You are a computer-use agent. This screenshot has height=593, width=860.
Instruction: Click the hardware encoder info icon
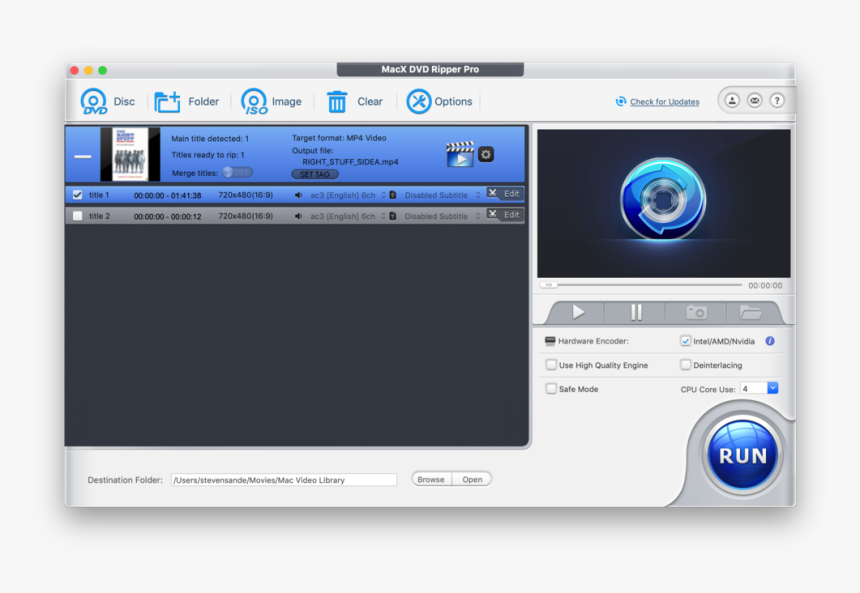(x=770, y=341)
